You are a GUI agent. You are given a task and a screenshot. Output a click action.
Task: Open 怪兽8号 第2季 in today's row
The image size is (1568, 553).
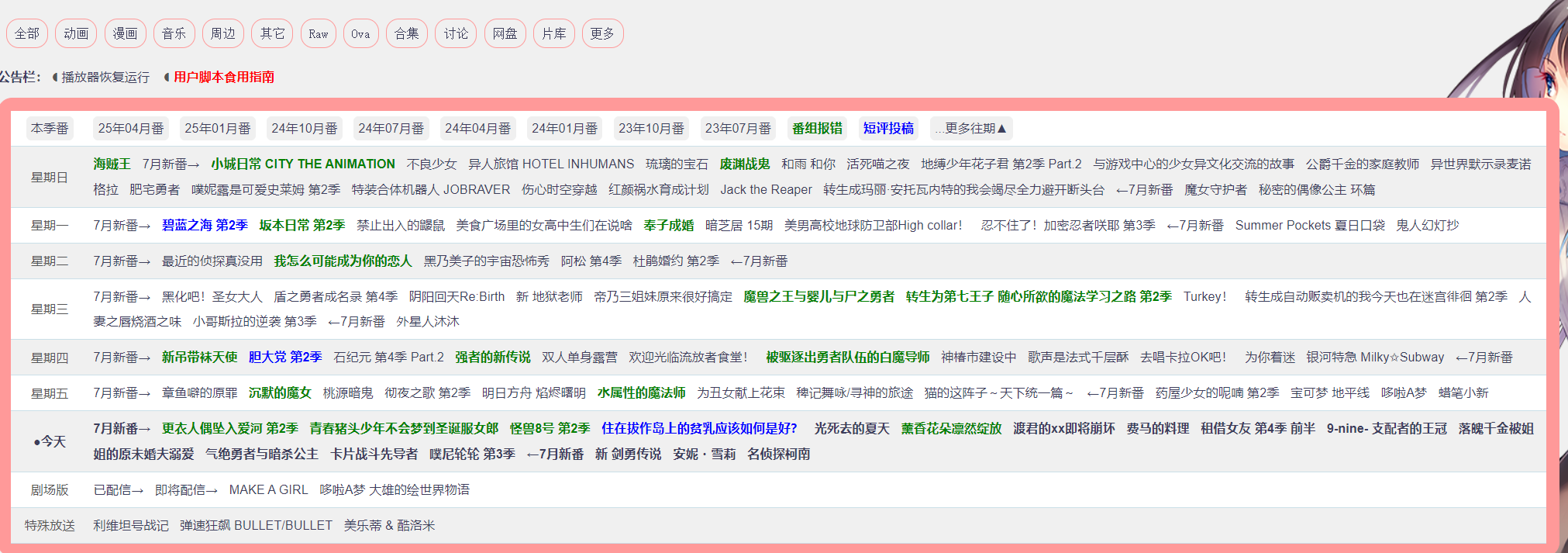click(550, 428)
